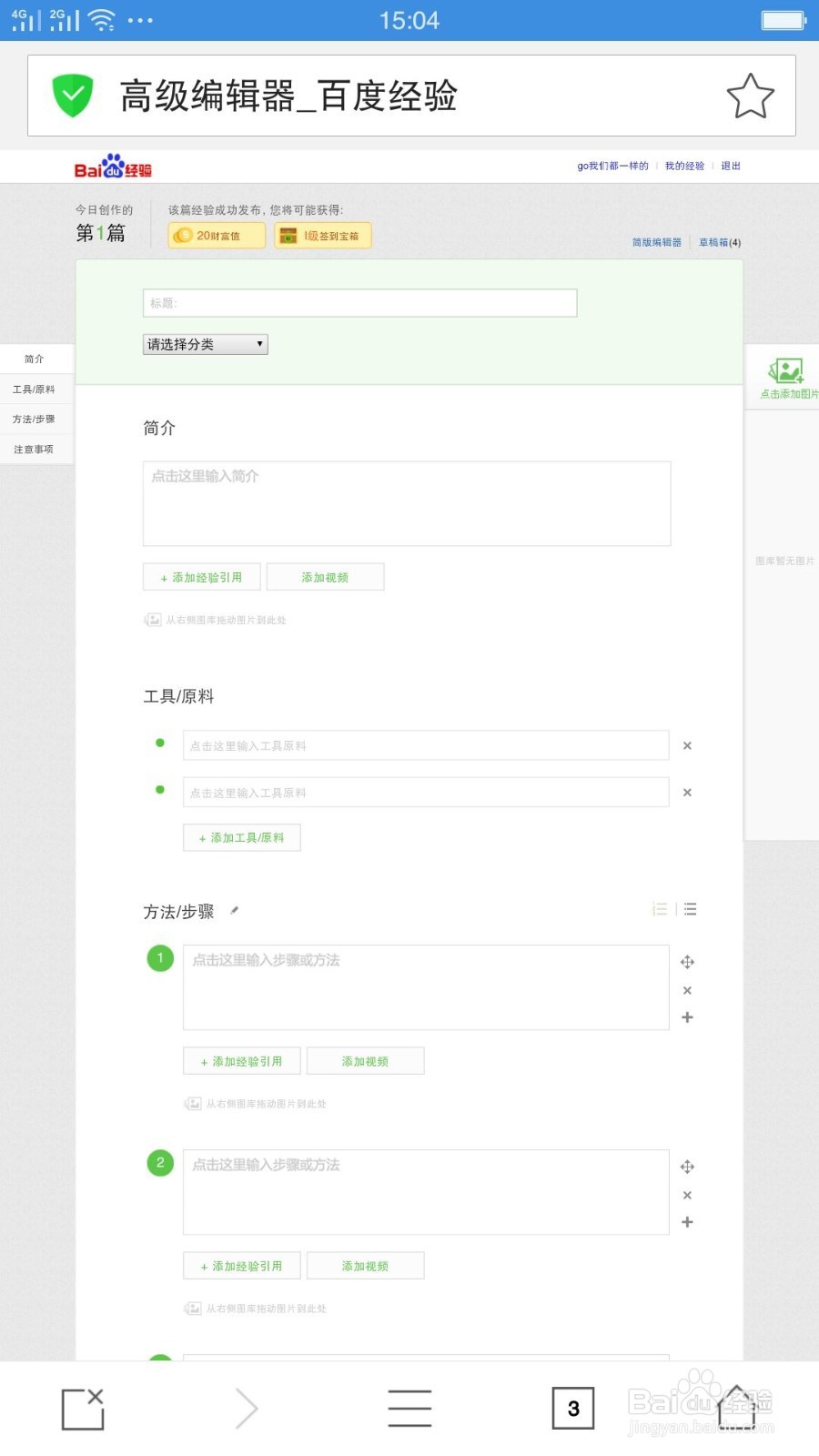Focus the second 工具原料 input field
819x1456 pixels.
tap(426, 793)
